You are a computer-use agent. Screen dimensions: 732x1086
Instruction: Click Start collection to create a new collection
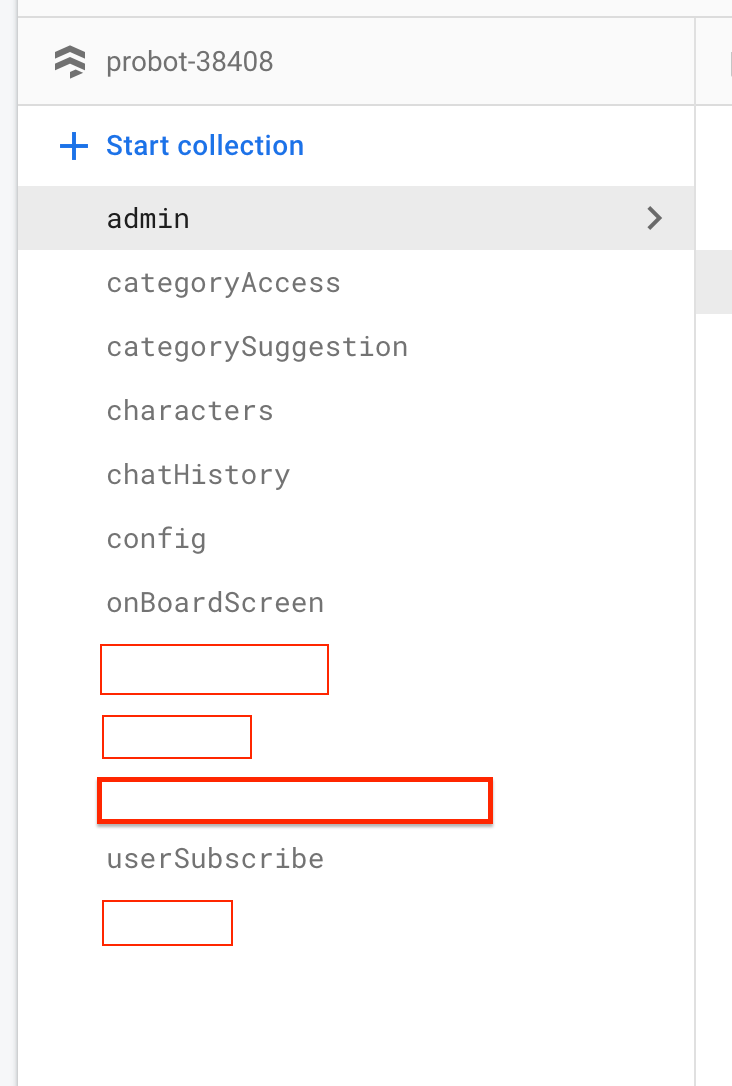[x=204, y=146]
